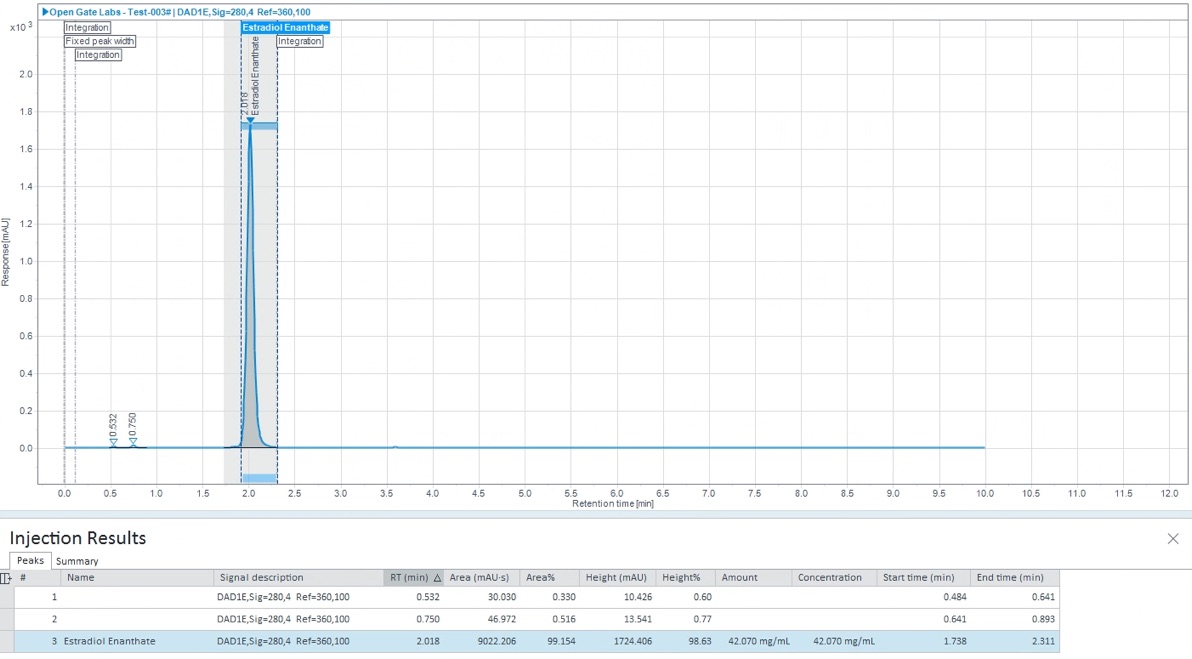Select the Estradiol Enanthate row in table
This screenshot has width=1192, height=659.
[x=111, y=641]
